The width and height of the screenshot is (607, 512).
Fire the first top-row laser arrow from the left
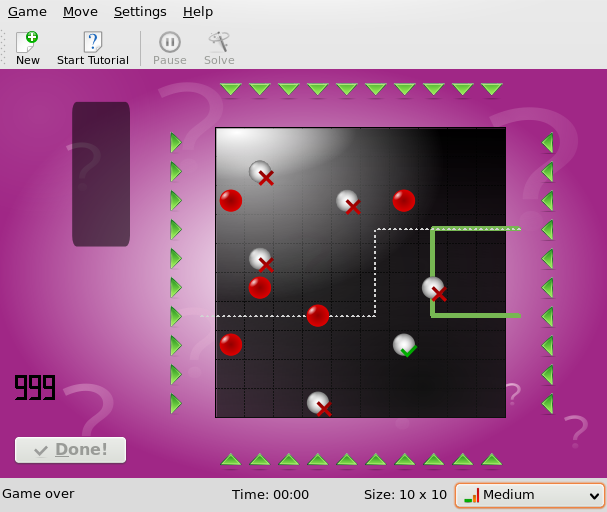pos(231,89)
